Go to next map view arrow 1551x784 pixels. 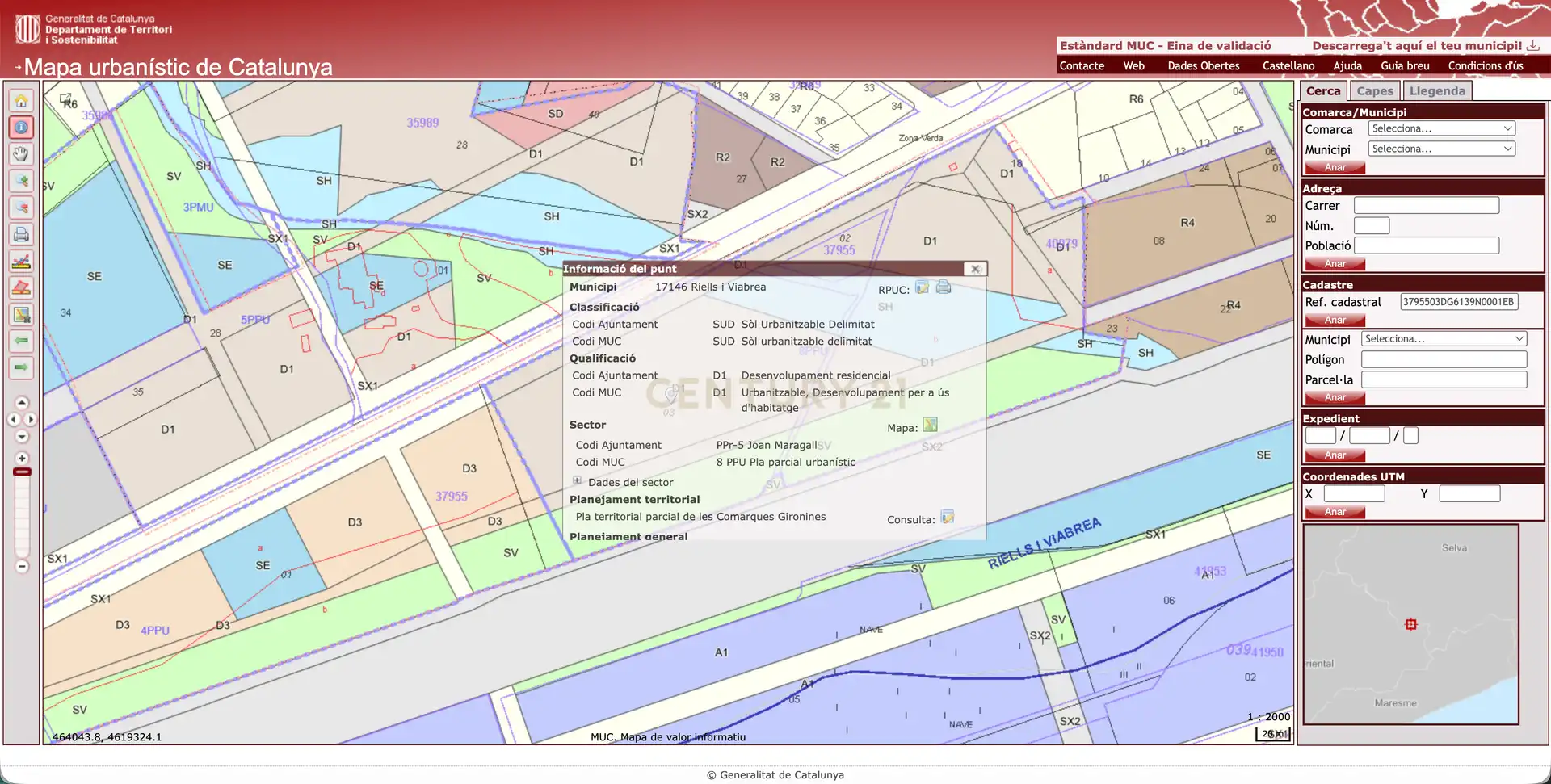coord(22,367)
